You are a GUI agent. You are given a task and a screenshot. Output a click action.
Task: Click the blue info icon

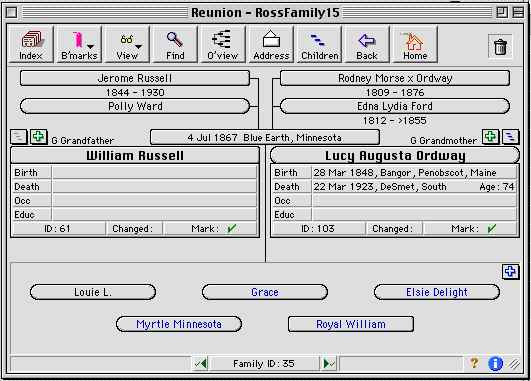pos(495,364)
